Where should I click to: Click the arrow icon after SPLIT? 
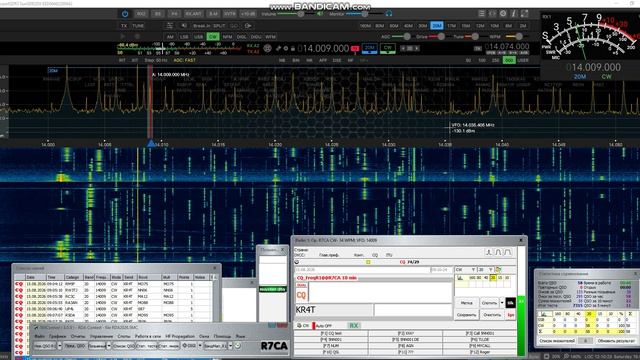[248, 26]
